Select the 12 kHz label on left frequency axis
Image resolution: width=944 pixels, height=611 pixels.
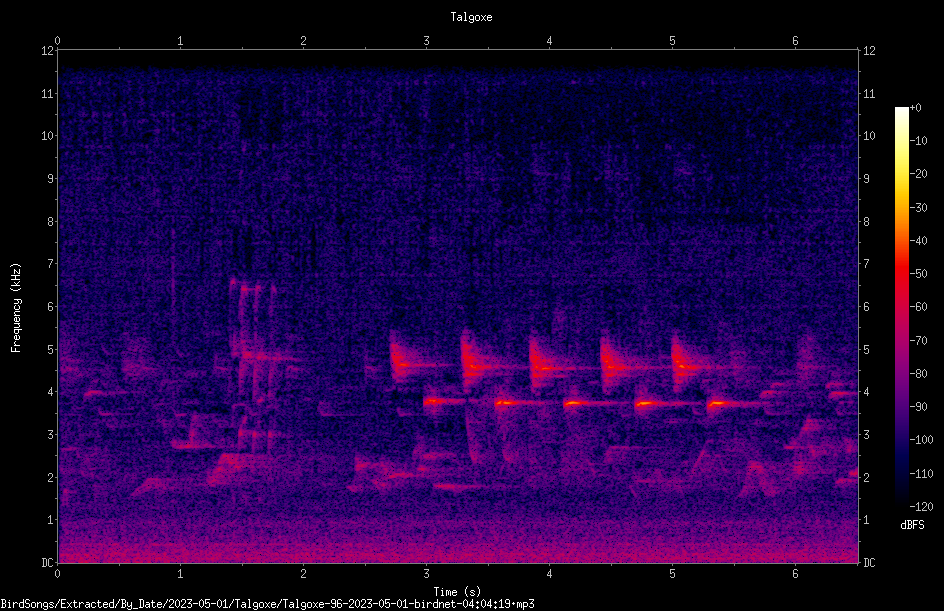click(48, 51)
